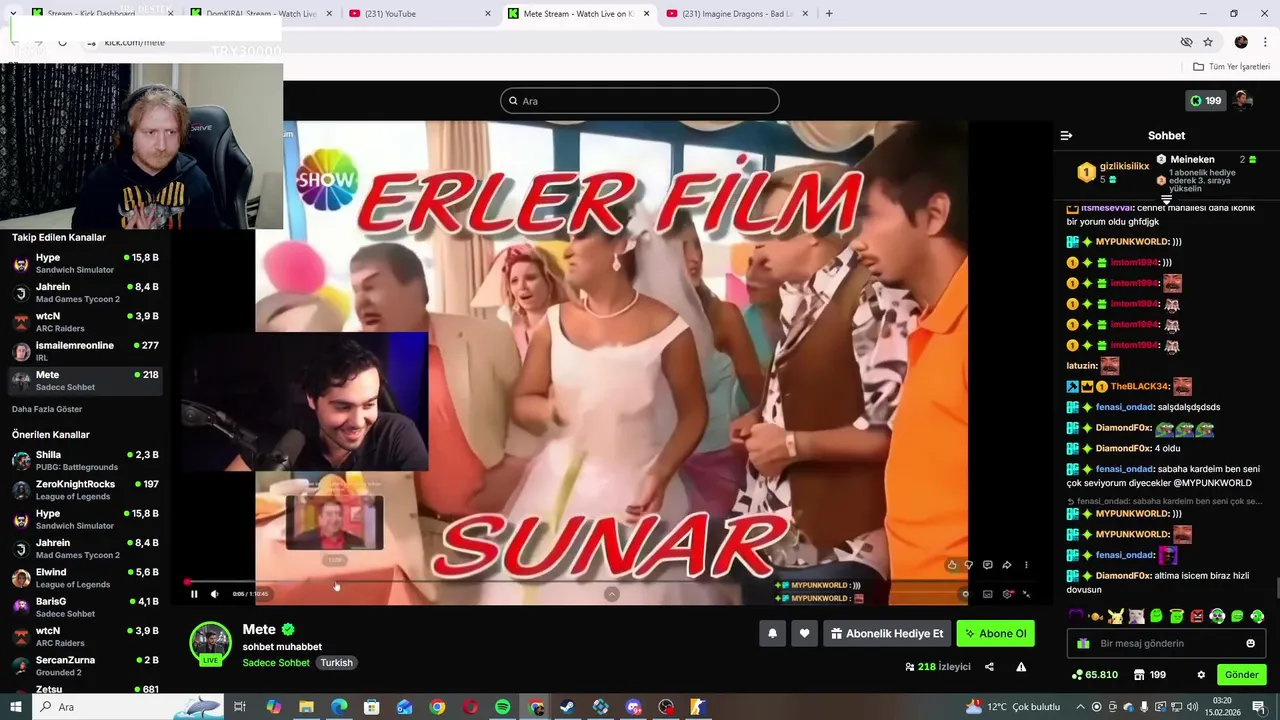This screenshot has width=1280, height=720.
Task: Click the green Abone Ol button
Action: click(995, 633)
